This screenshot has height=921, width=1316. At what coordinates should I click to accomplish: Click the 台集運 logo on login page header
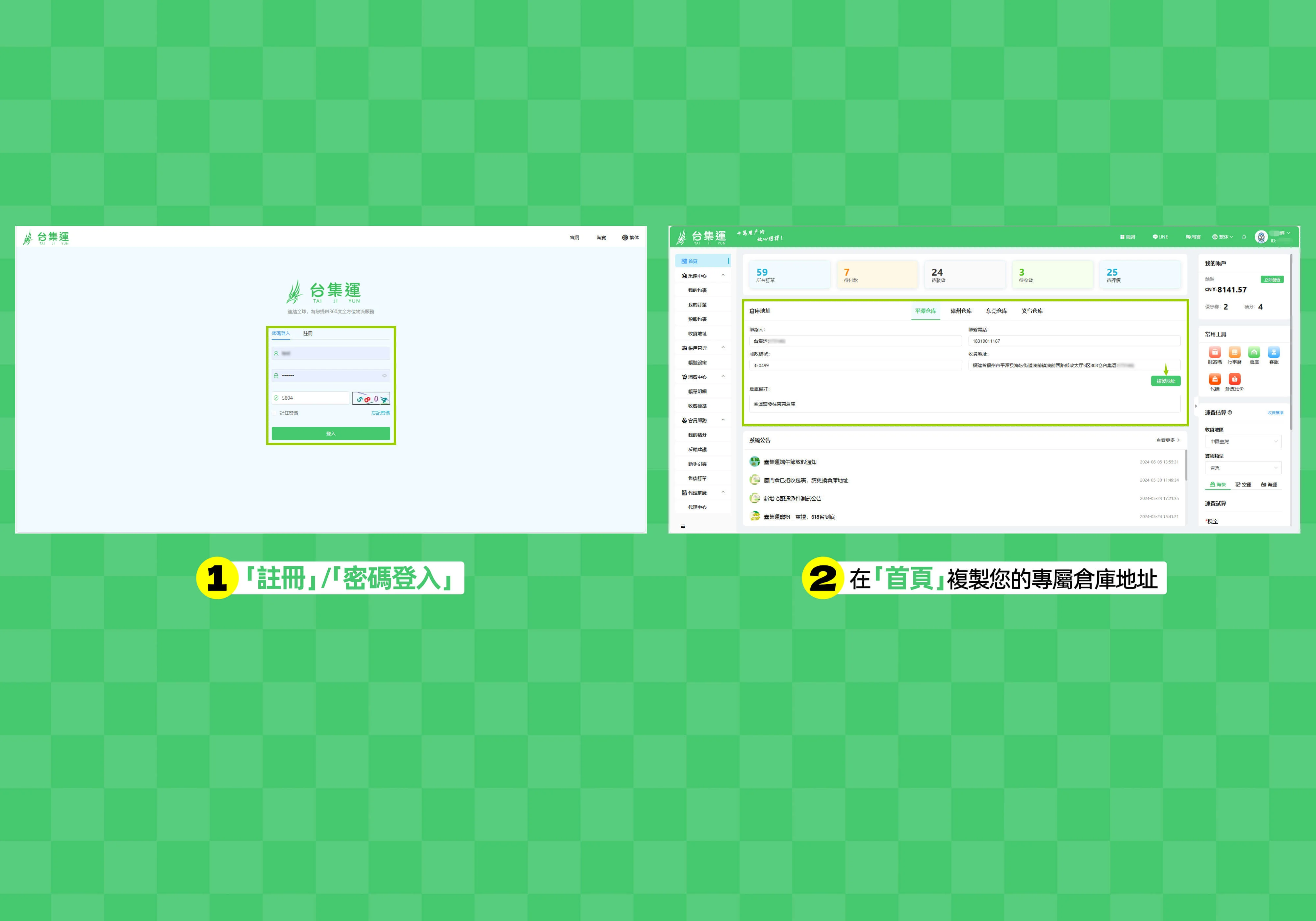[x=46, y=237]
